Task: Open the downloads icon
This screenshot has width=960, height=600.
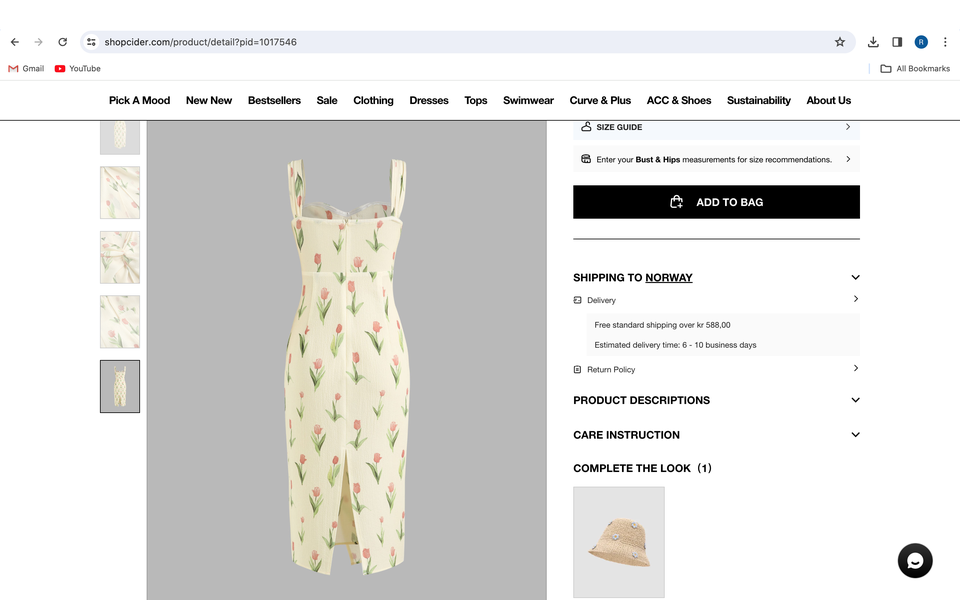Action: click(873, 42)
